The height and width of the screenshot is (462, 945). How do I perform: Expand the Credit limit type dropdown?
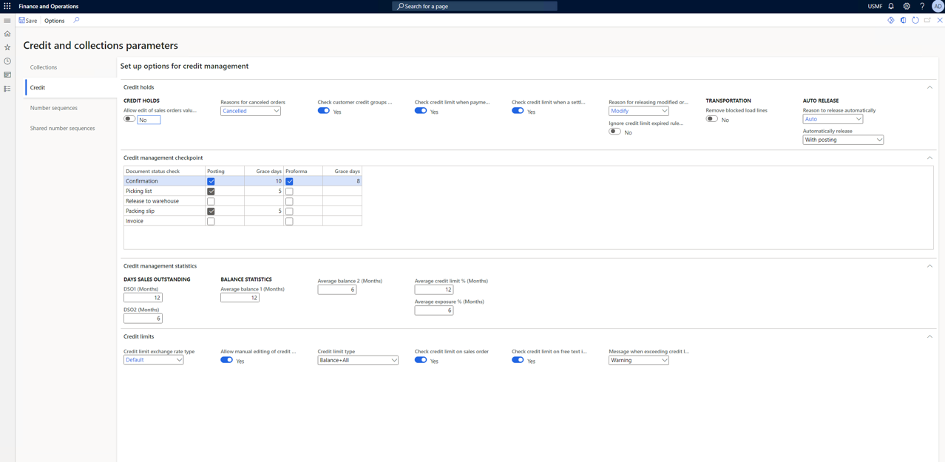pyautogui.click(x=357, y=360)
